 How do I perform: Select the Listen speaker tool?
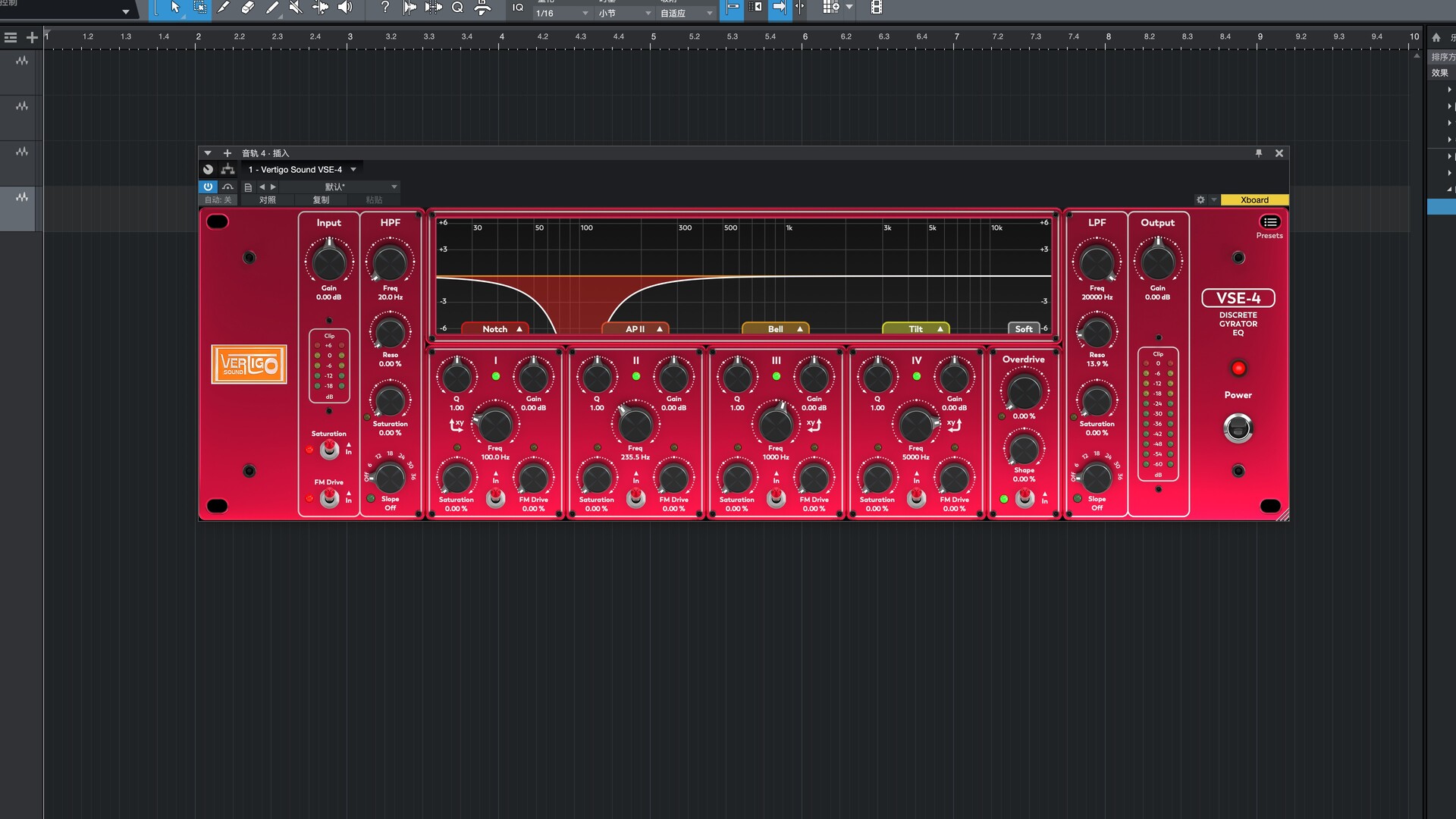[345, 8]
